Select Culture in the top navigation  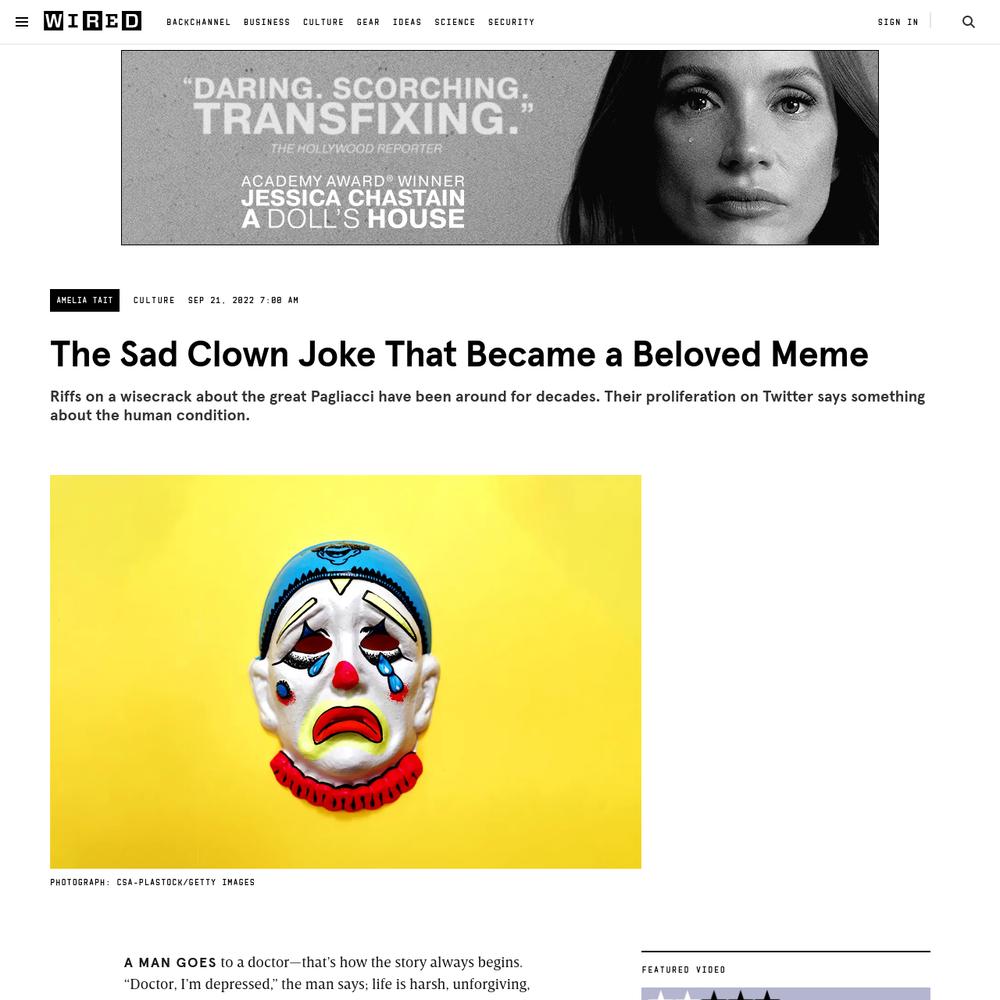click(x=323, y=22)
